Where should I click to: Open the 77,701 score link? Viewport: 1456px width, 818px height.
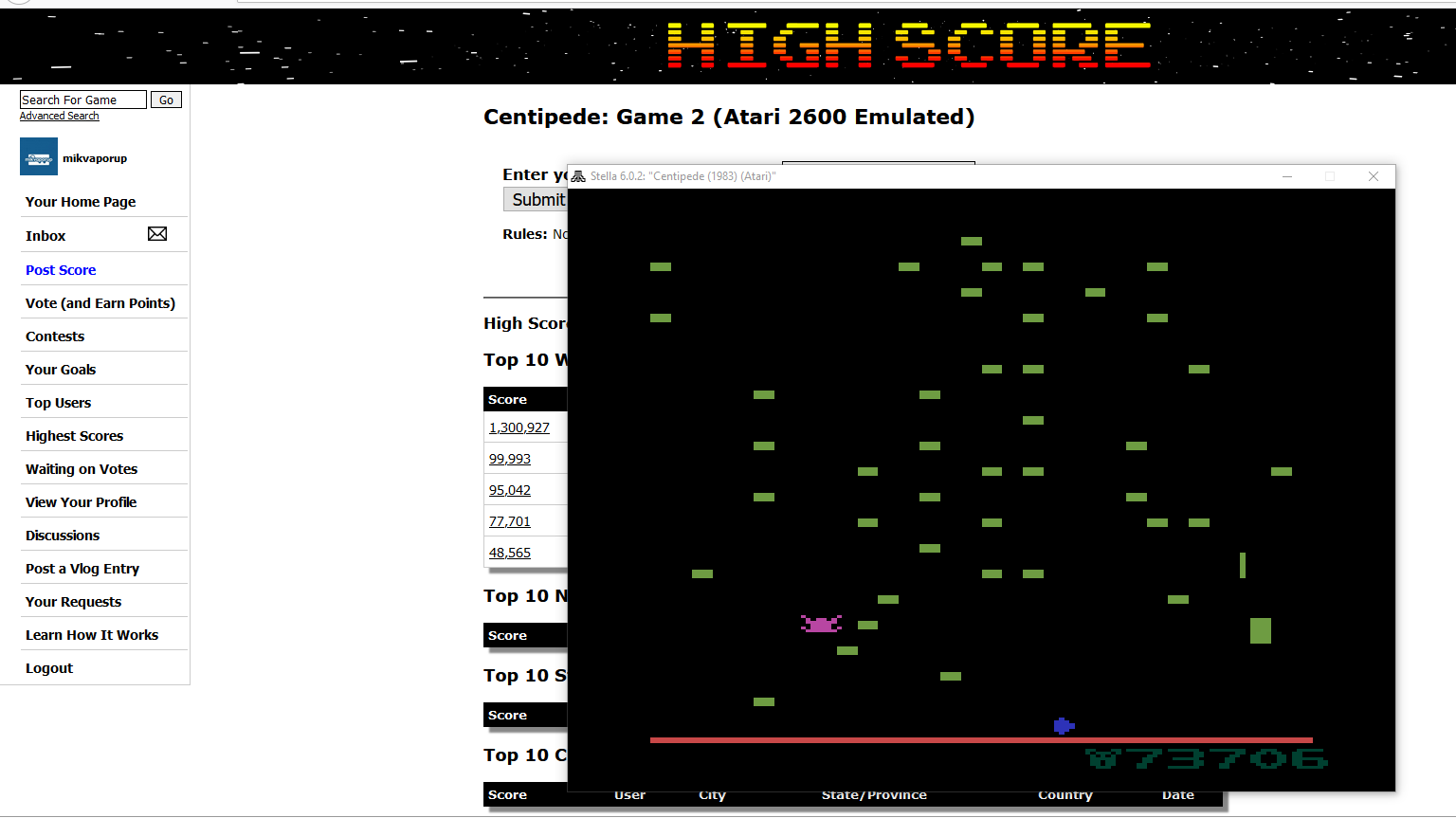510,521
